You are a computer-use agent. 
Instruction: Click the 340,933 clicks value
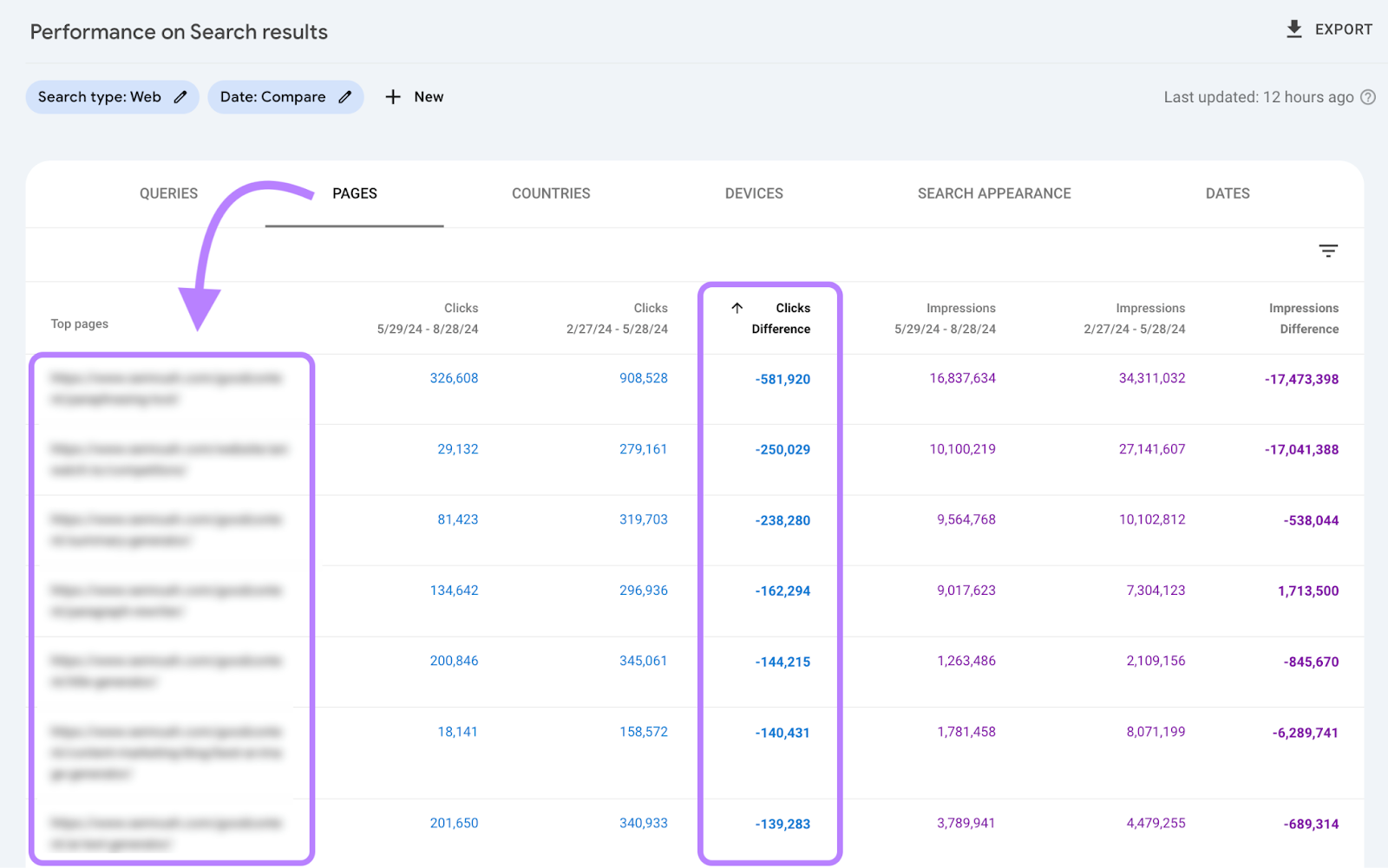pyautogui.click(x=644, y=823)
